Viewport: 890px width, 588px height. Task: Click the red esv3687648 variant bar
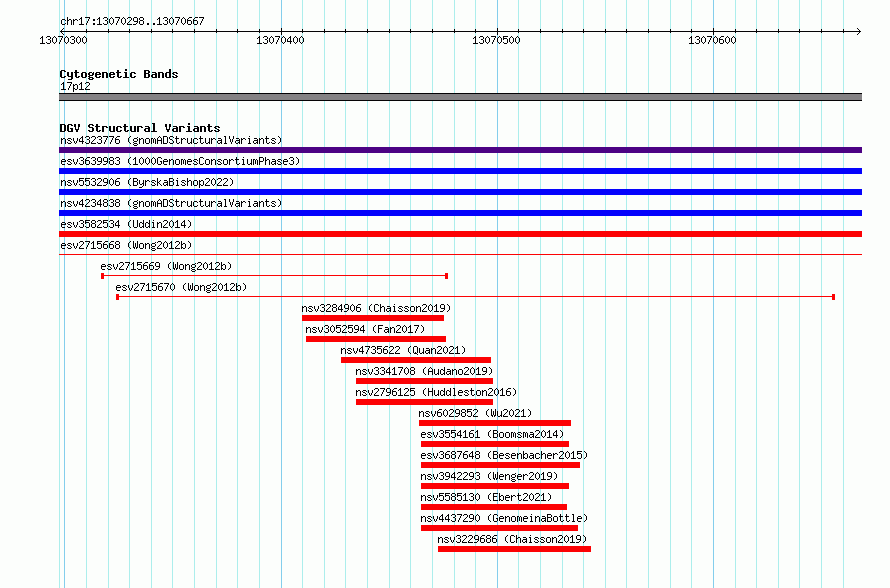[x=500, y=465]
